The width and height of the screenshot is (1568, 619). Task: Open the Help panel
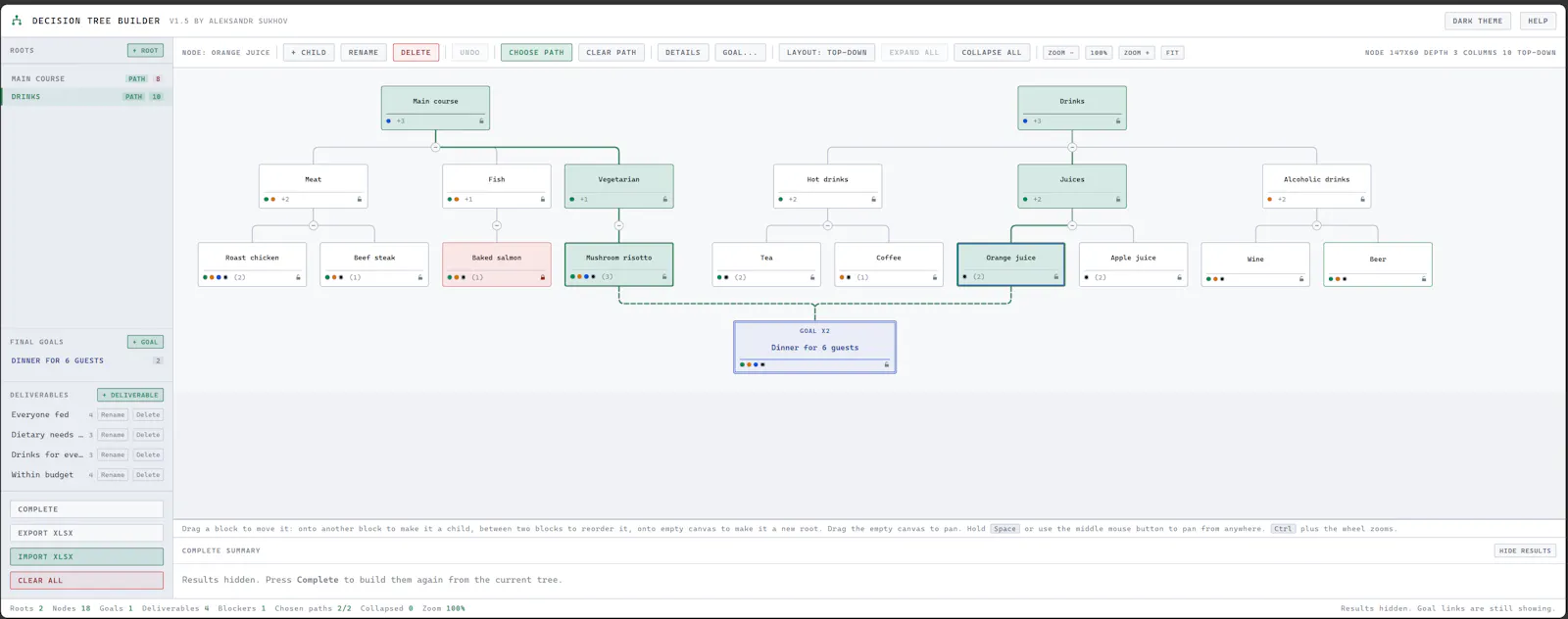coord(1538,21)
